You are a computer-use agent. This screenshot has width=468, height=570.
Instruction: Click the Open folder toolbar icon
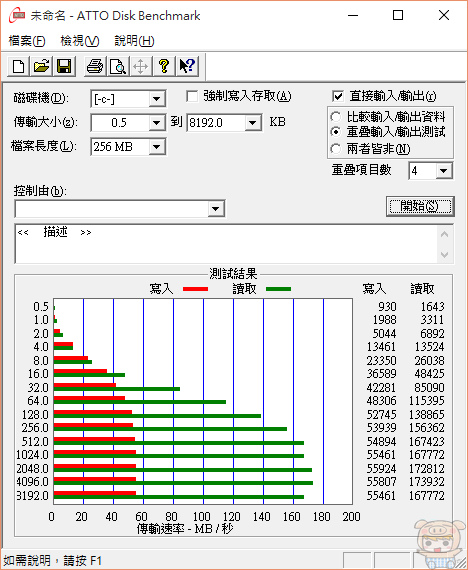[41, 67]
